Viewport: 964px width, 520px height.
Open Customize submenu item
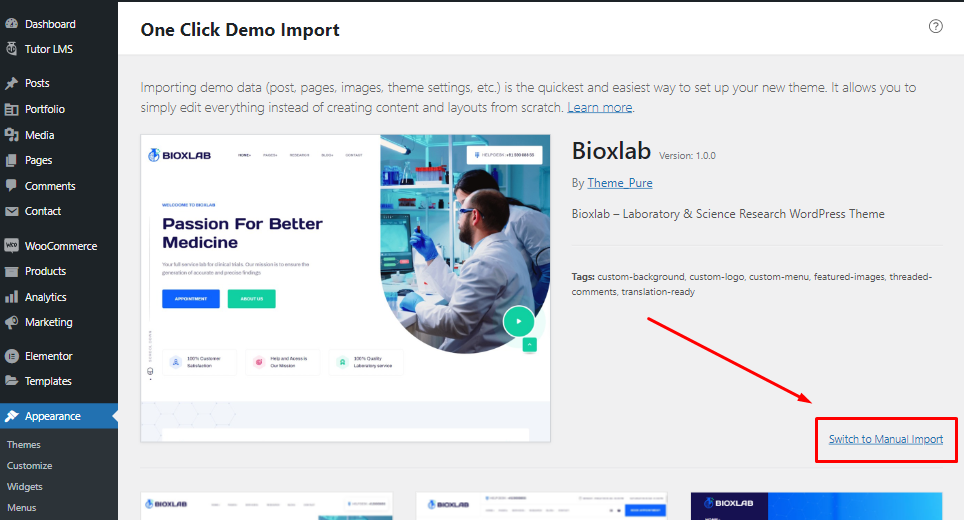pos(30,465)
